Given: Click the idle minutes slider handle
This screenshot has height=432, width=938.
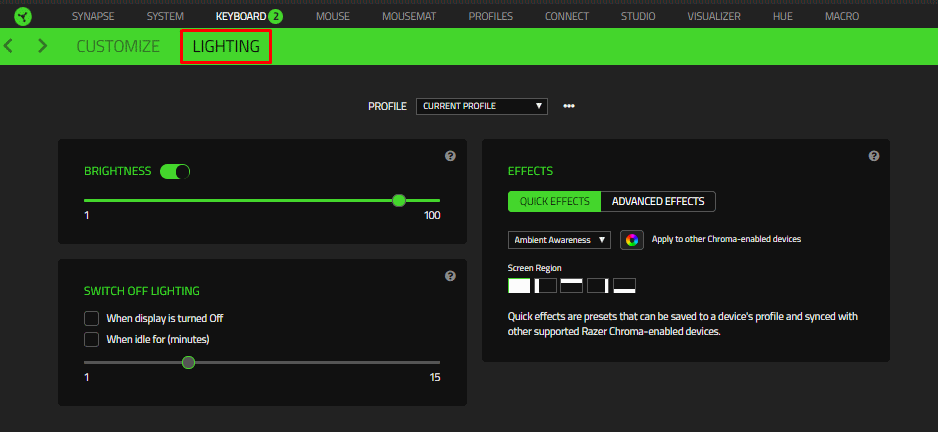Looking at the screenshot, I should click(188, 362).
